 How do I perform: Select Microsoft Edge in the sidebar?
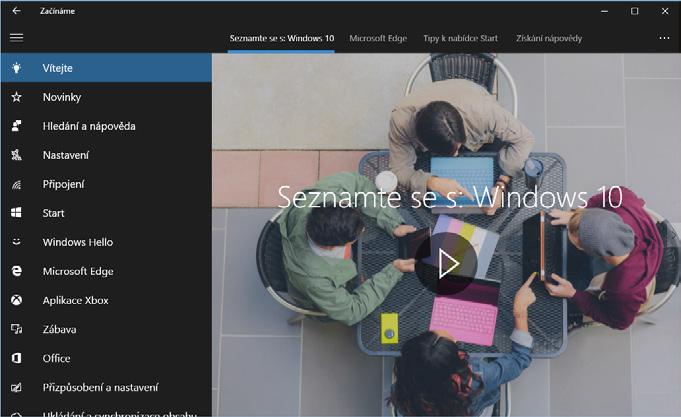point(106,271)
